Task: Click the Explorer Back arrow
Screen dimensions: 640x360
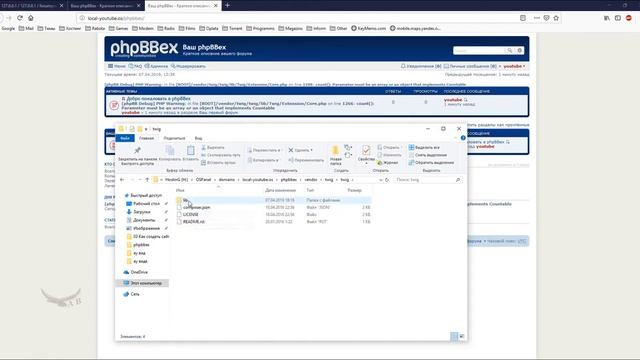Action: 122,180
